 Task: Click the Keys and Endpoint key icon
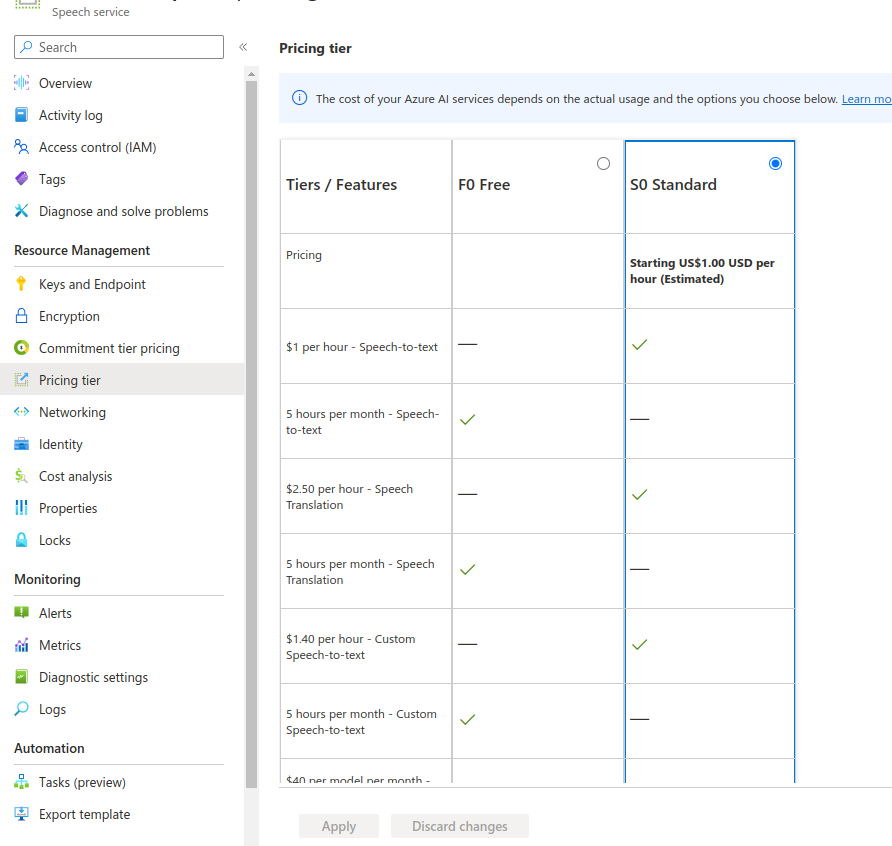coord(21,284)
